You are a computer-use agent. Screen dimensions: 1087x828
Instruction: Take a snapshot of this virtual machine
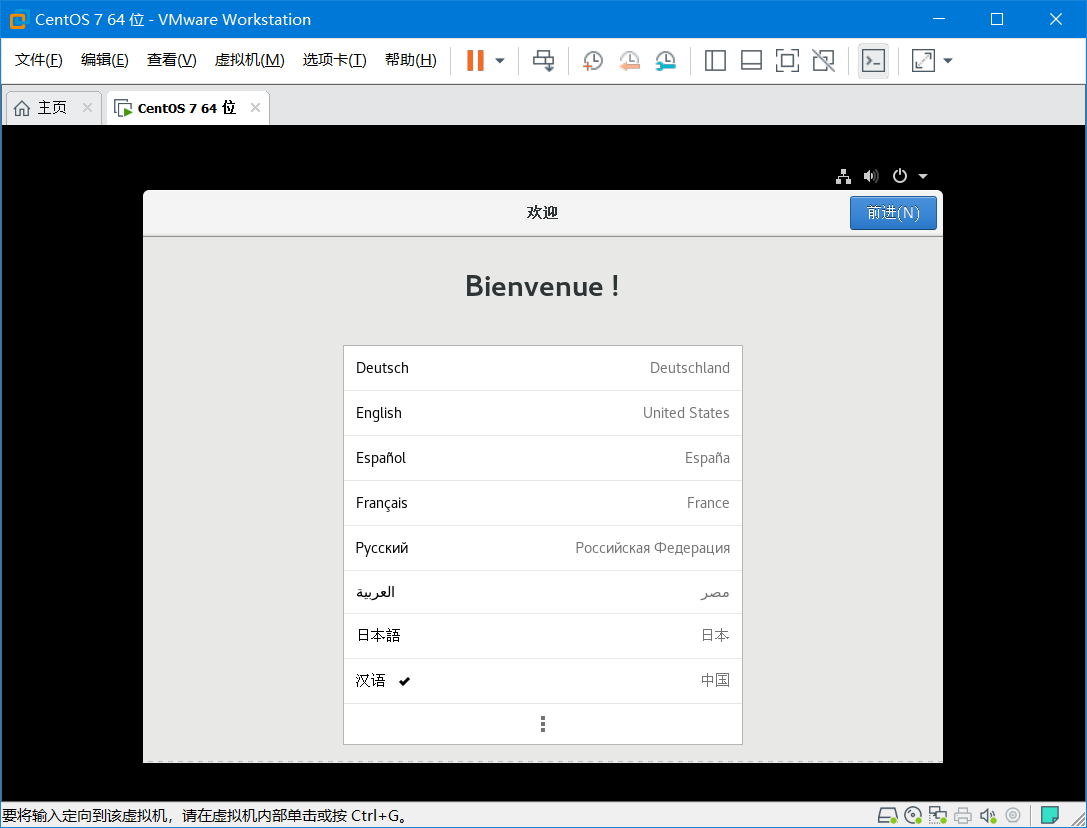(x=593, y=60)
